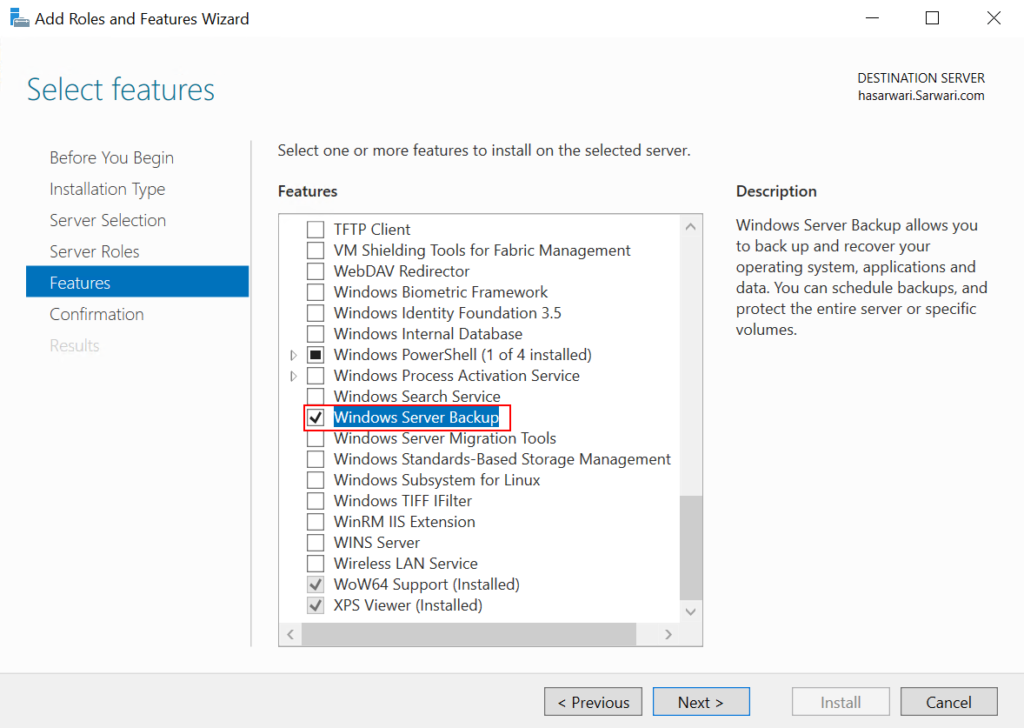Open the Installation Type step
This screenshot has height=728, width=1024.
[x=107, y=188]
